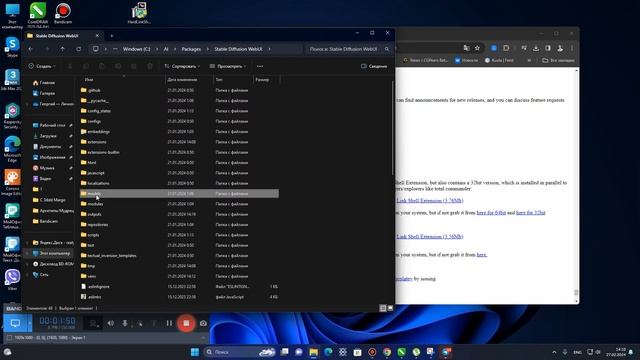Sort by the Дата изменения column header

pyautogui.click(x=182, y=80)
